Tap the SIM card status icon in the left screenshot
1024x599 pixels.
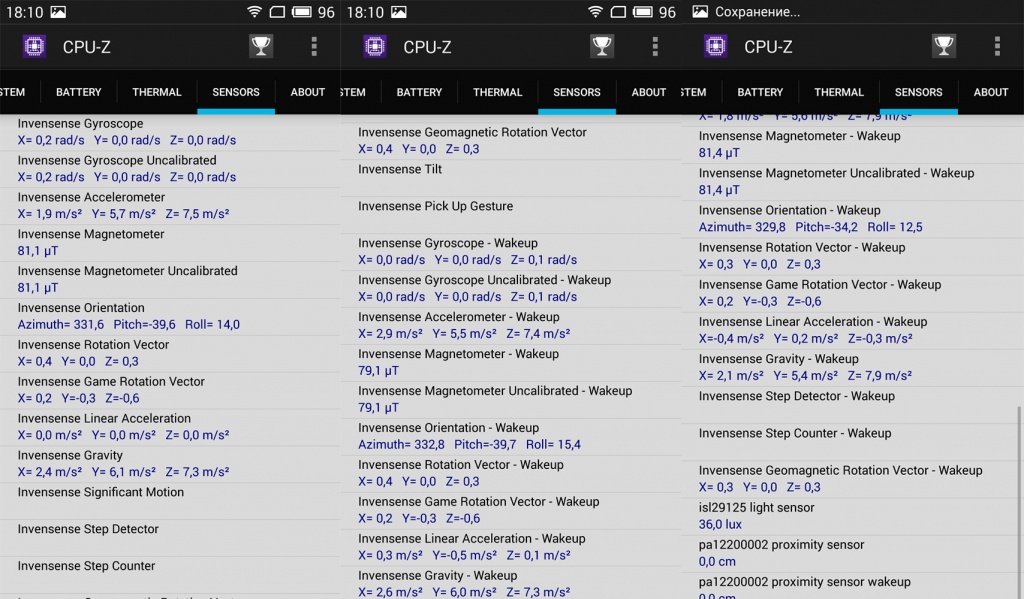click(277, 12)
